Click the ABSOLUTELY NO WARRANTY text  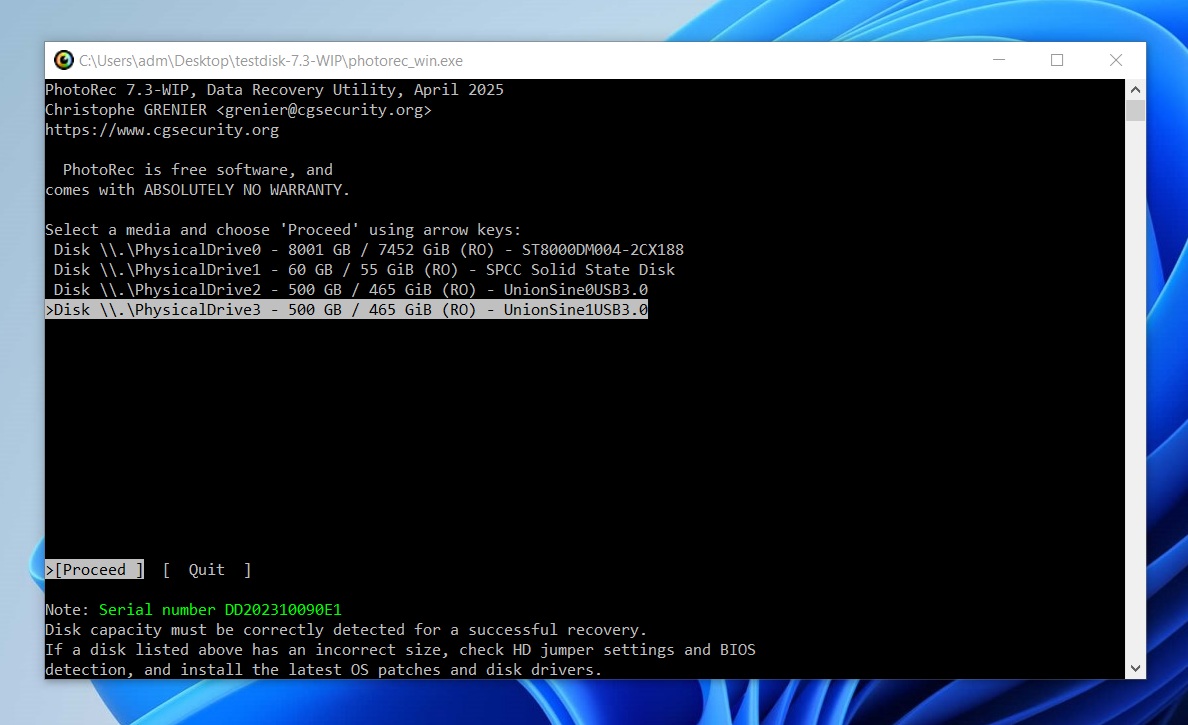(247, 190)
